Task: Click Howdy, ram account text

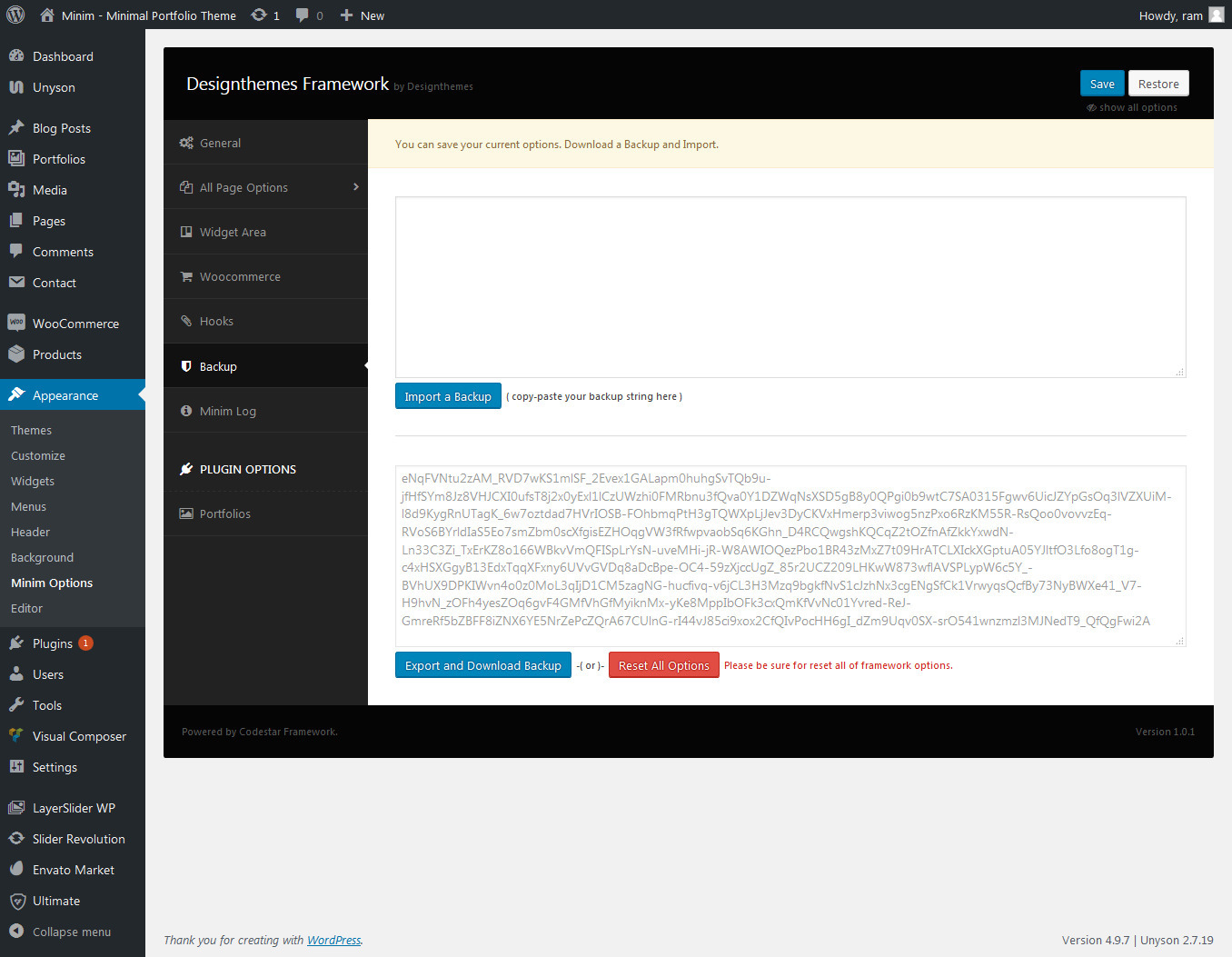Action: click(1170, 15)
